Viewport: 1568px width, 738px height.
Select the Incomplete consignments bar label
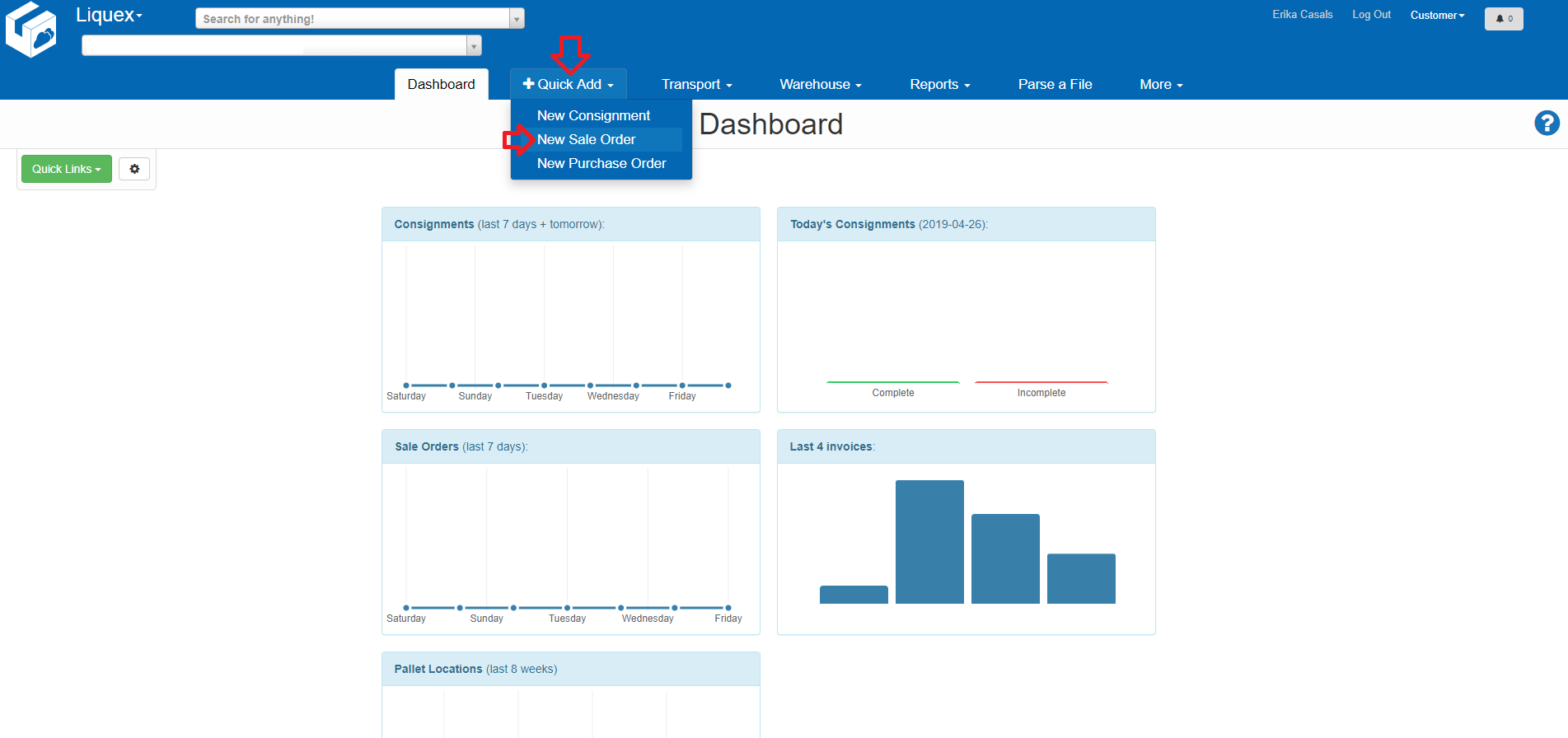1041,393
